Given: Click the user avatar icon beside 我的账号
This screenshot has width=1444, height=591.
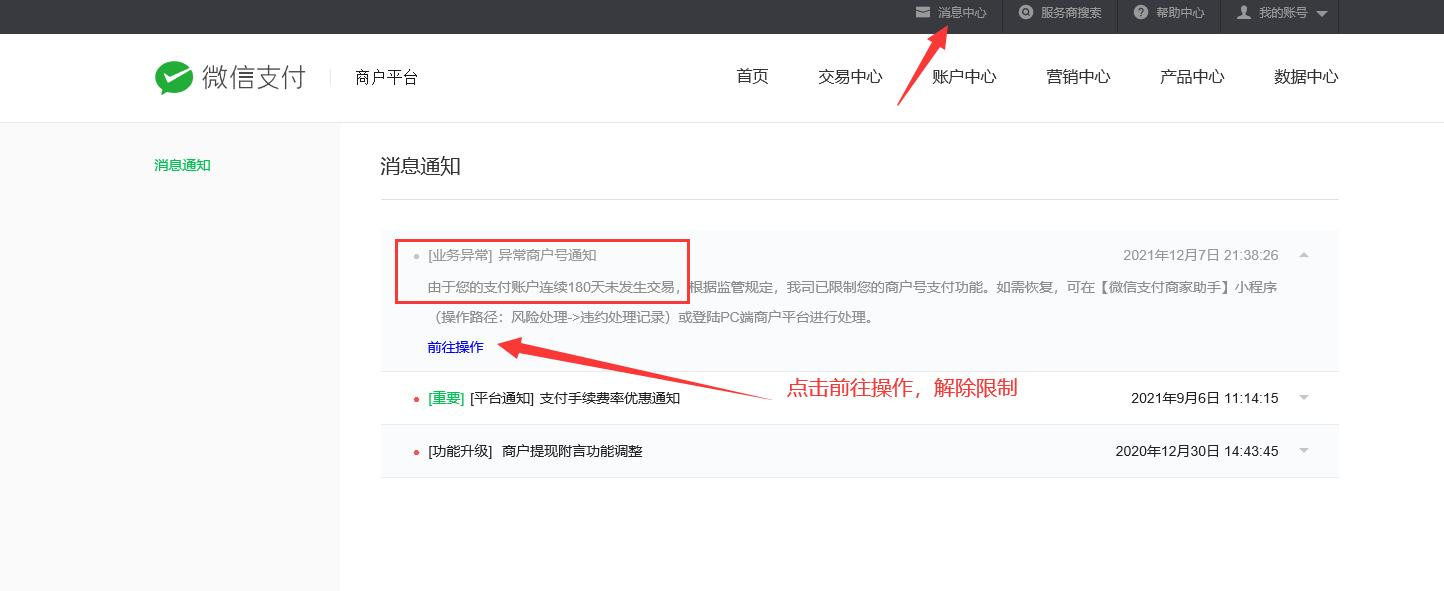Looking at the screenshot, I should pos(1243,13).
